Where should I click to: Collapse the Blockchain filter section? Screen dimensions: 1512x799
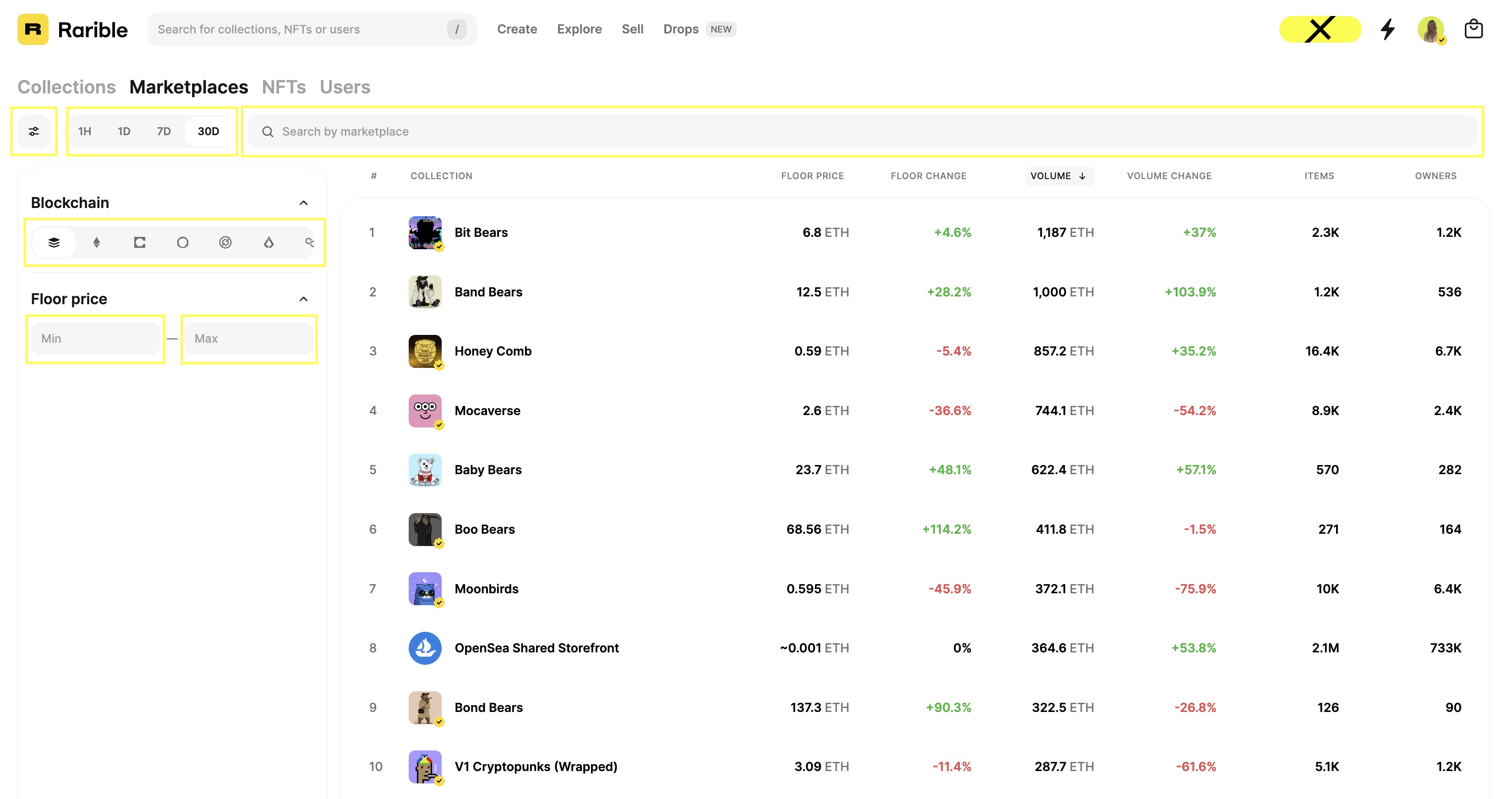pyautogui.click(x=303, y=202)
